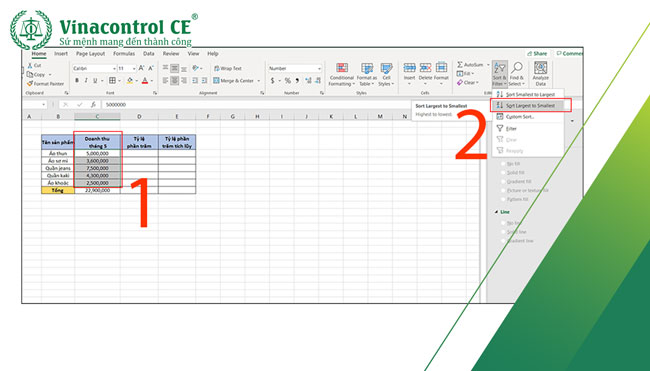
Task: Open Find & Select magnifier
Action: coord(517,74)
